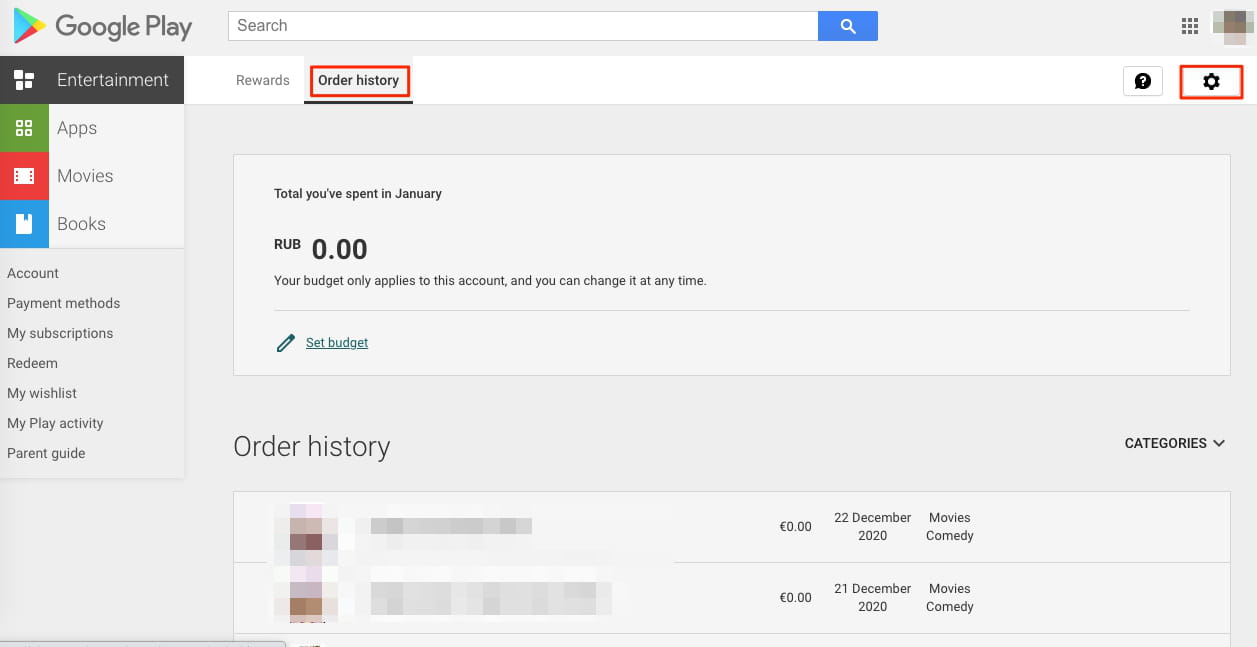This screenshot has width=1257, height=647.
Task: Click inside the Search input field
Action: 522,26
